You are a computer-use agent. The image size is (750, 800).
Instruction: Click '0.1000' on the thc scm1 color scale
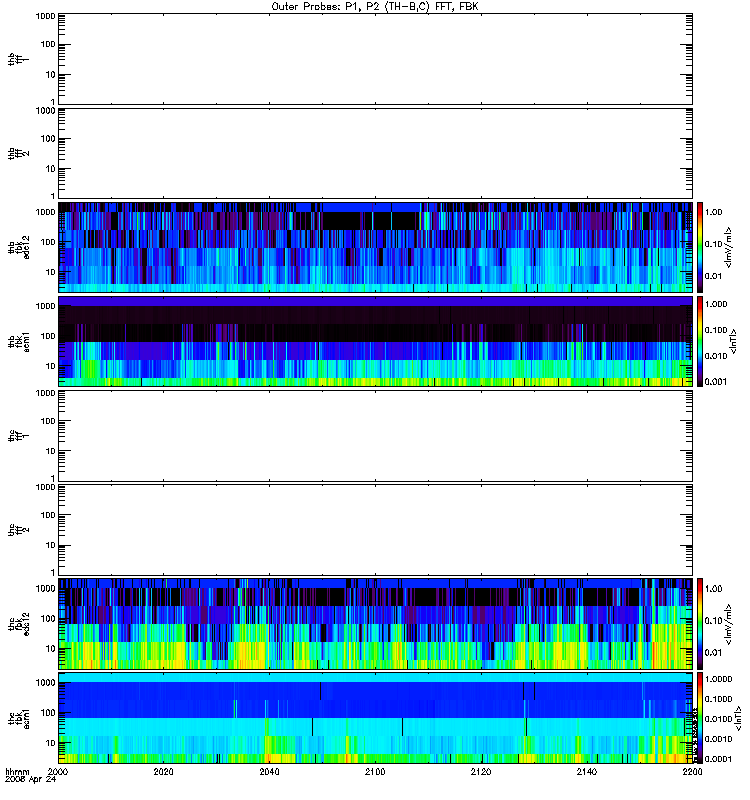[719, 699]
